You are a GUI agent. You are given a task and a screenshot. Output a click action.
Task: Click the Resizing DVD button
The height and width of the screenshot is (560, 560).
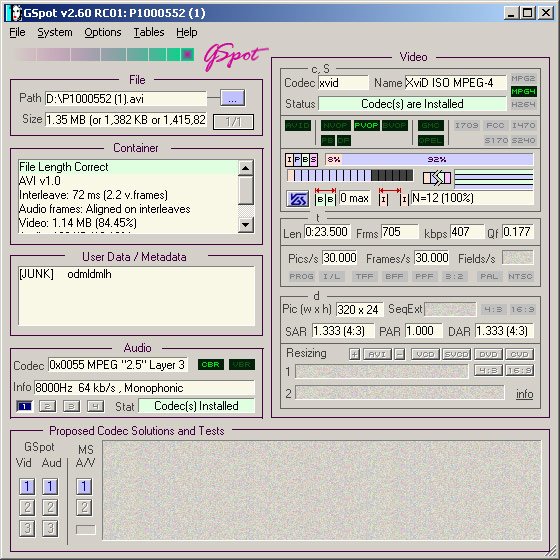(x=488, y=354)
